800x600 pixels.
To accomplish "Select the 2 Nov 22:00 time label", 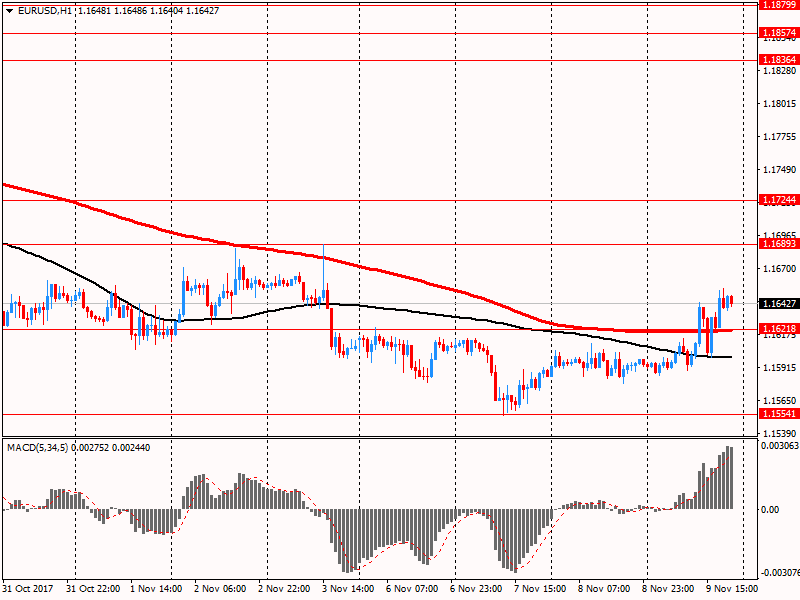I will point(284,589).
